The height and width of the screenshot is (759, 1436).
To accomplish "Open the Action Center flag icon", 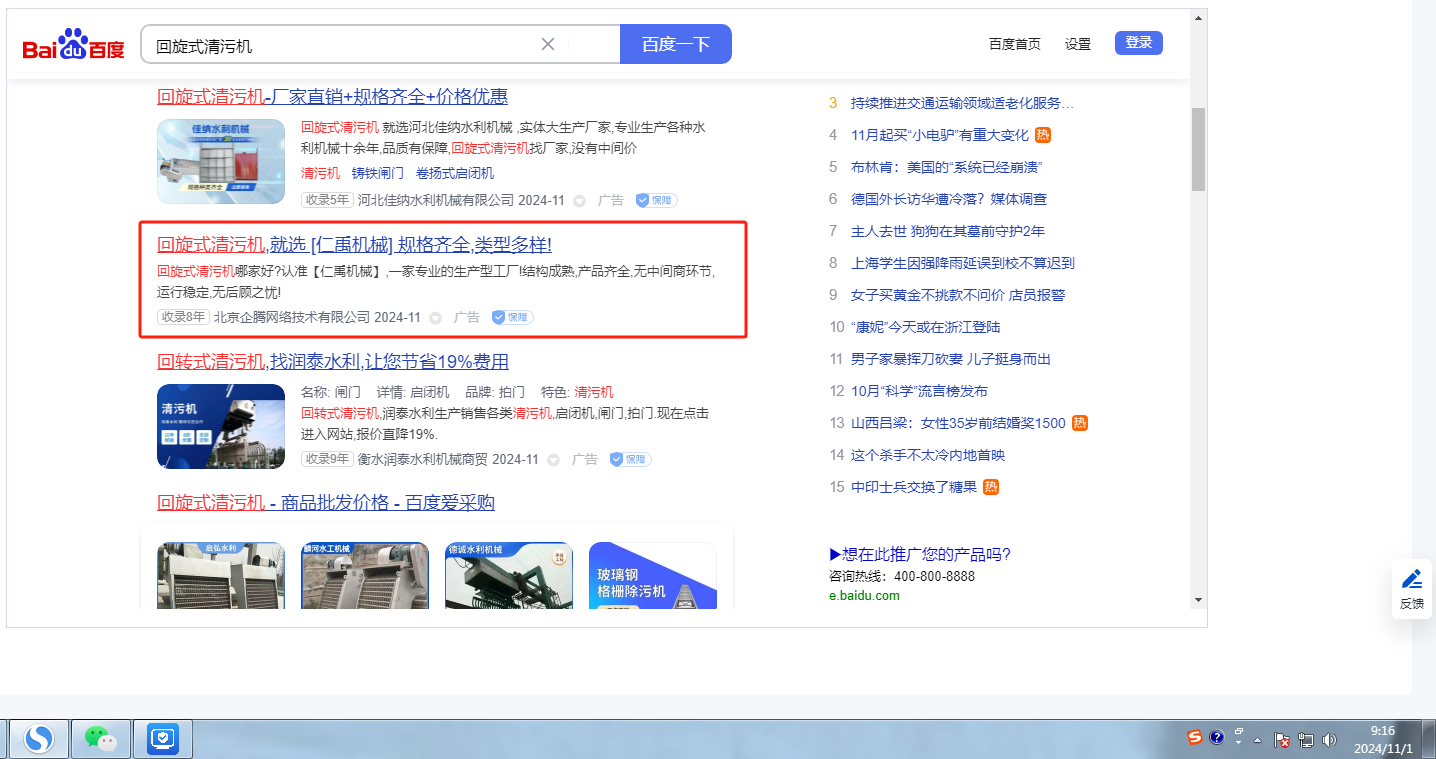I will click(x=1282, y=740).
